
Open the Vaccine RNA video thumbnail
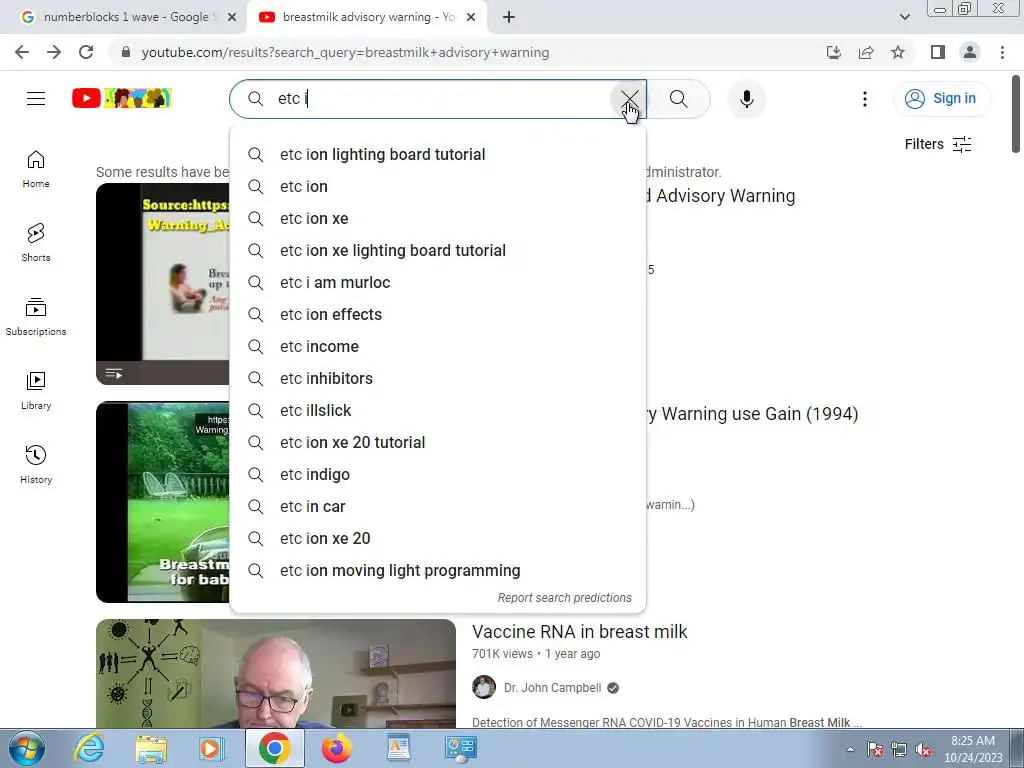tap(276, 673)
